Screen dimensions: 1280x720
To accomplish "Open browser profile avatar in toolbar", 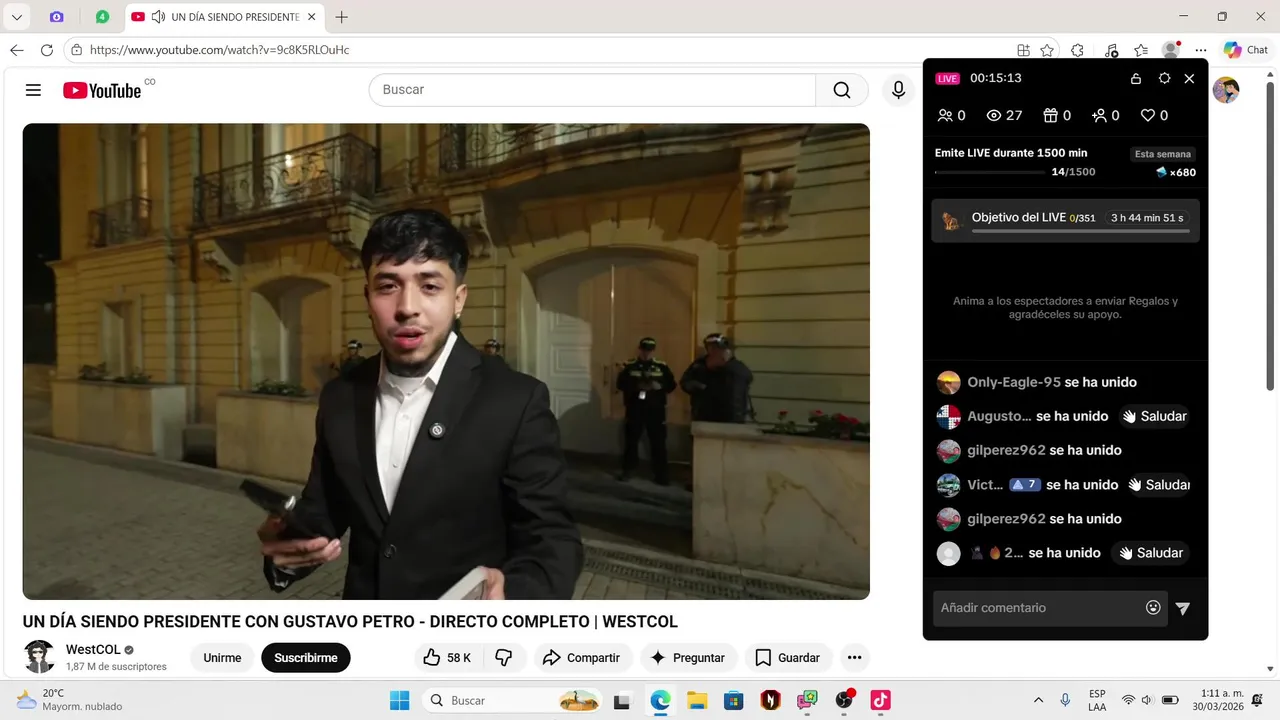I will click(x=1171, y=50).
